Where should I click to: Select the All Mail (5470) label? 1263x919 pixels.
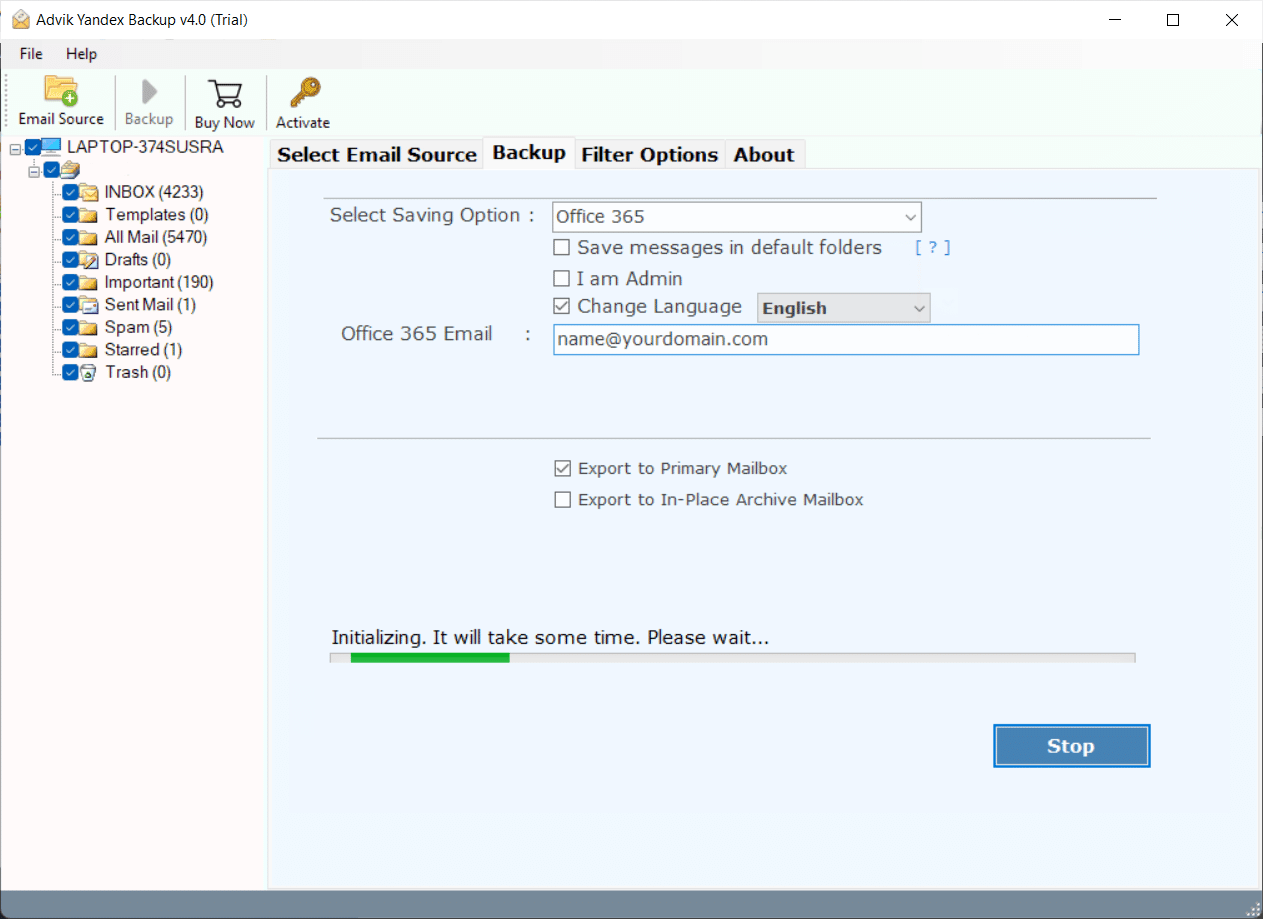pyautogui.click(x=156, y=237)
